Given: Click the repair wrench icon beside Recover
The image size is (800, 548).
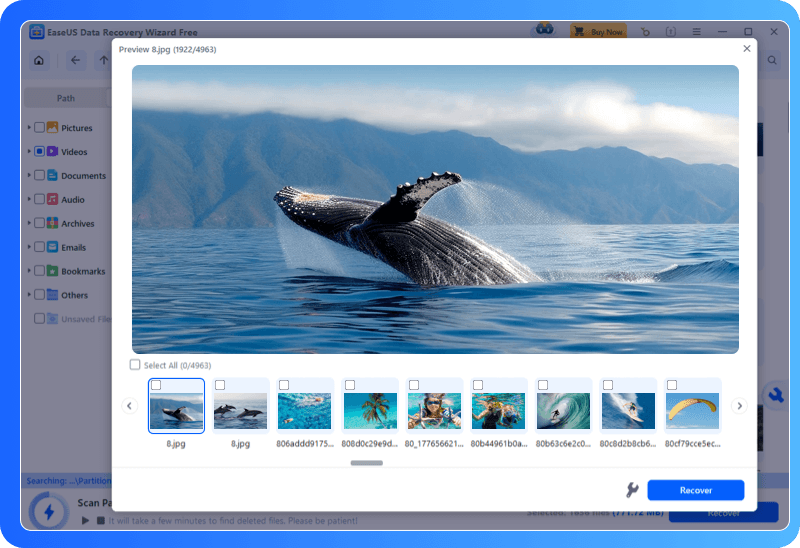Looking at the screenshot, I should (x=632, y=490).
